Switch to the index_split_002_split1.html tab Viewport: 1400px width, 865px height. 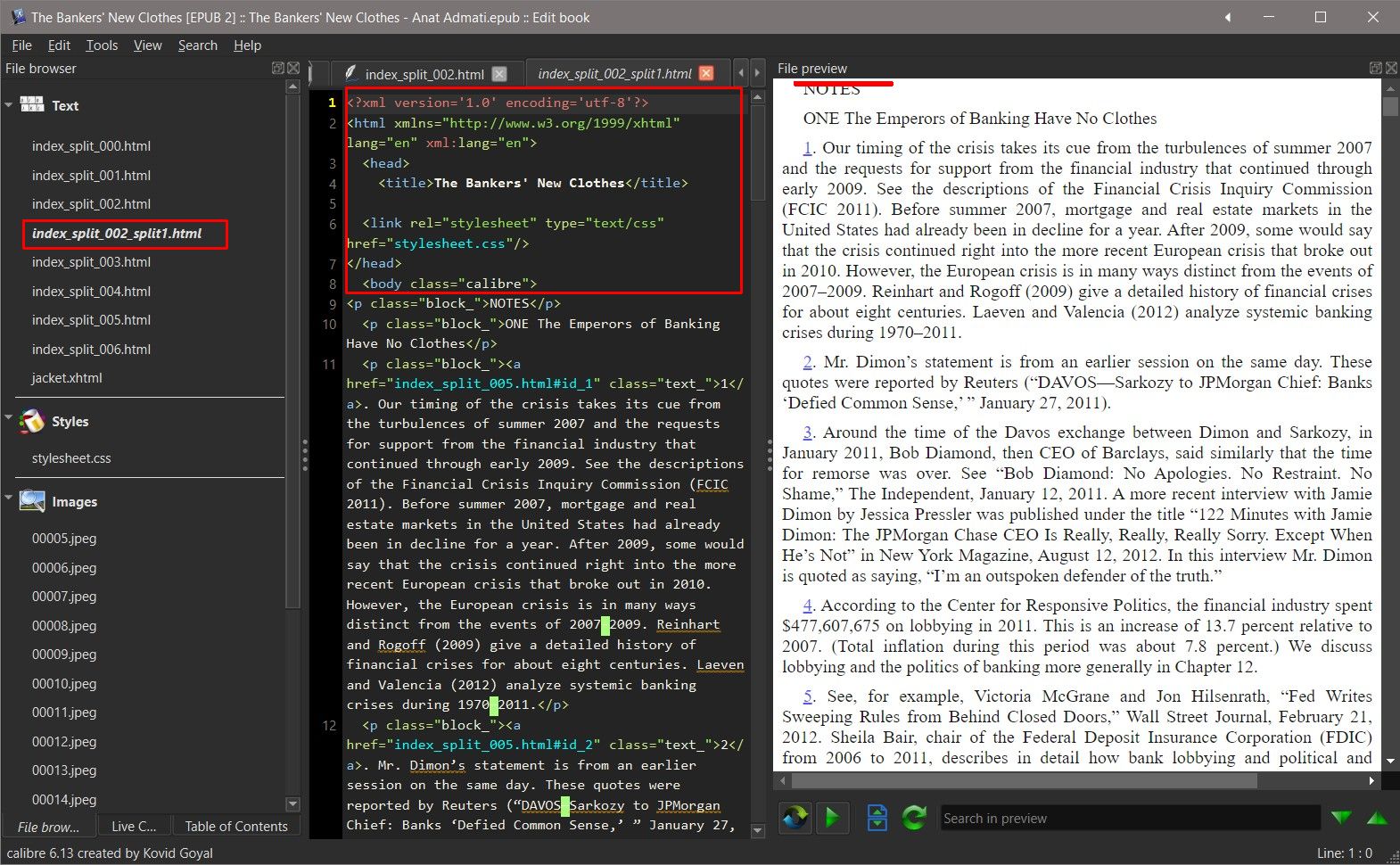pyautogui.click(x=614, y=73)
